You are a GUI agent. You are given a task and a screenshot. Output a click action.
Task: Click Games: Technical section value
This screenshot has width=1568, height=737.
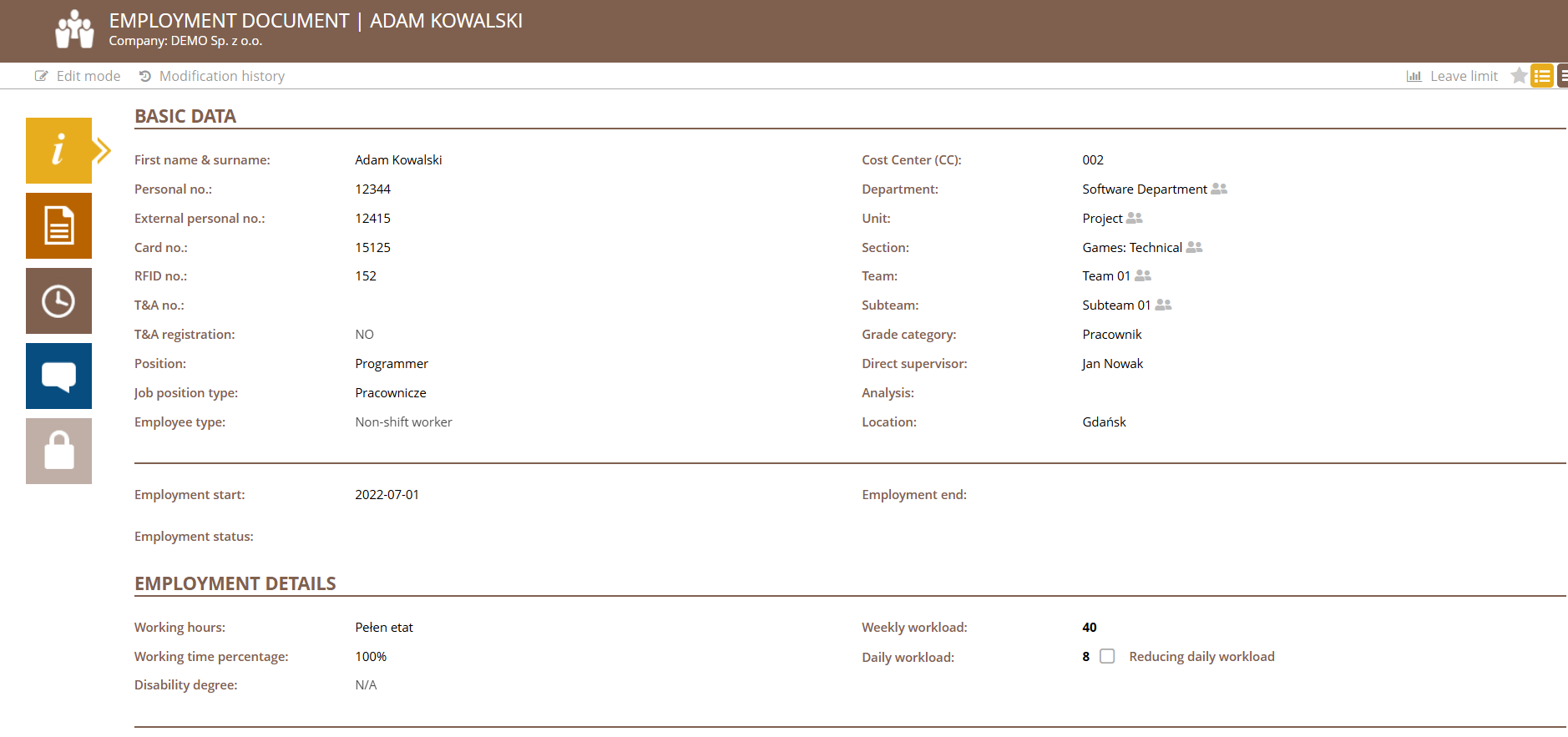[x=1132, y=247]
